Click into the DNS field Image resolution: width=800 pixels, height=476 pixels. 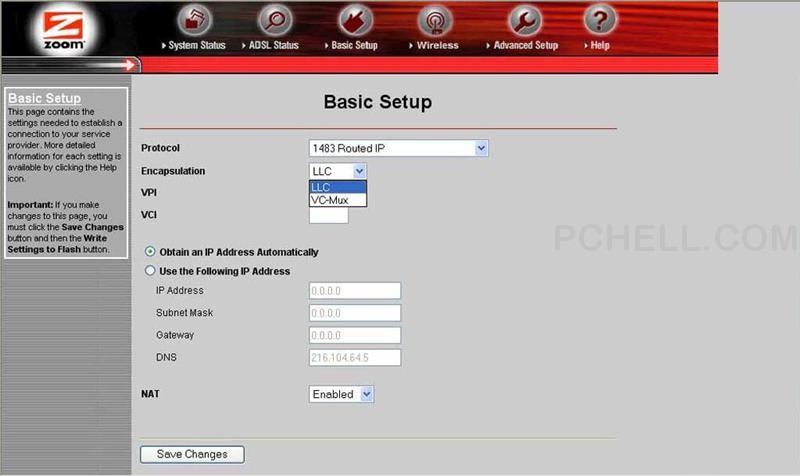(x=355, y=357)
